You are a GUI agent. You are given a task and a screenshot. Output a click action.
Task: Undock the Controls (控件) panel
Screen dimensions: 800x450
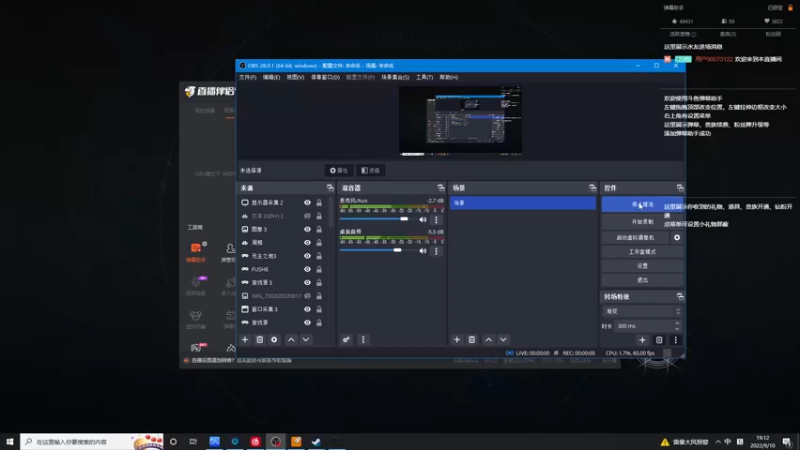point(680,188)
